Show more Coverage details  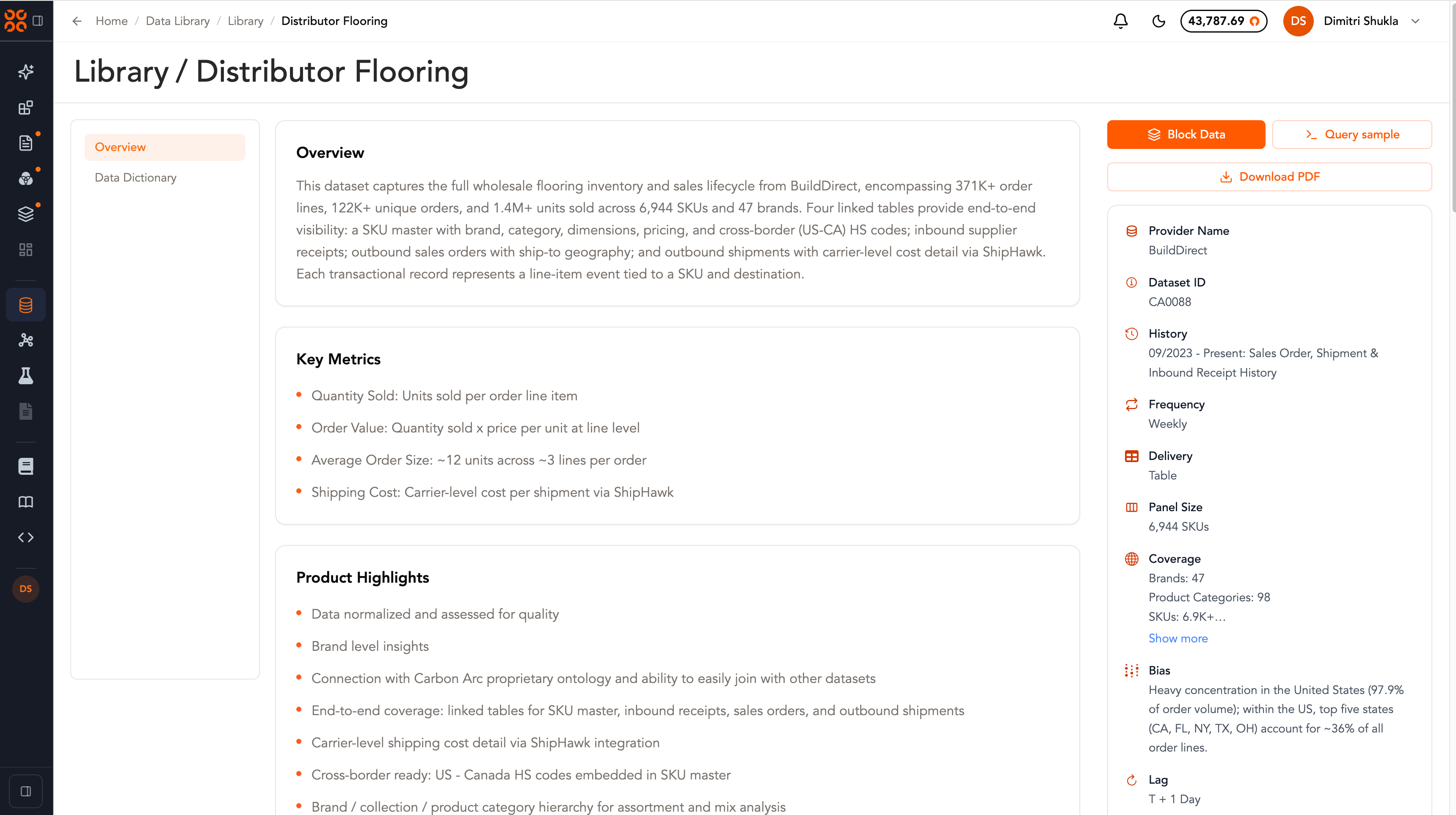1178,638
